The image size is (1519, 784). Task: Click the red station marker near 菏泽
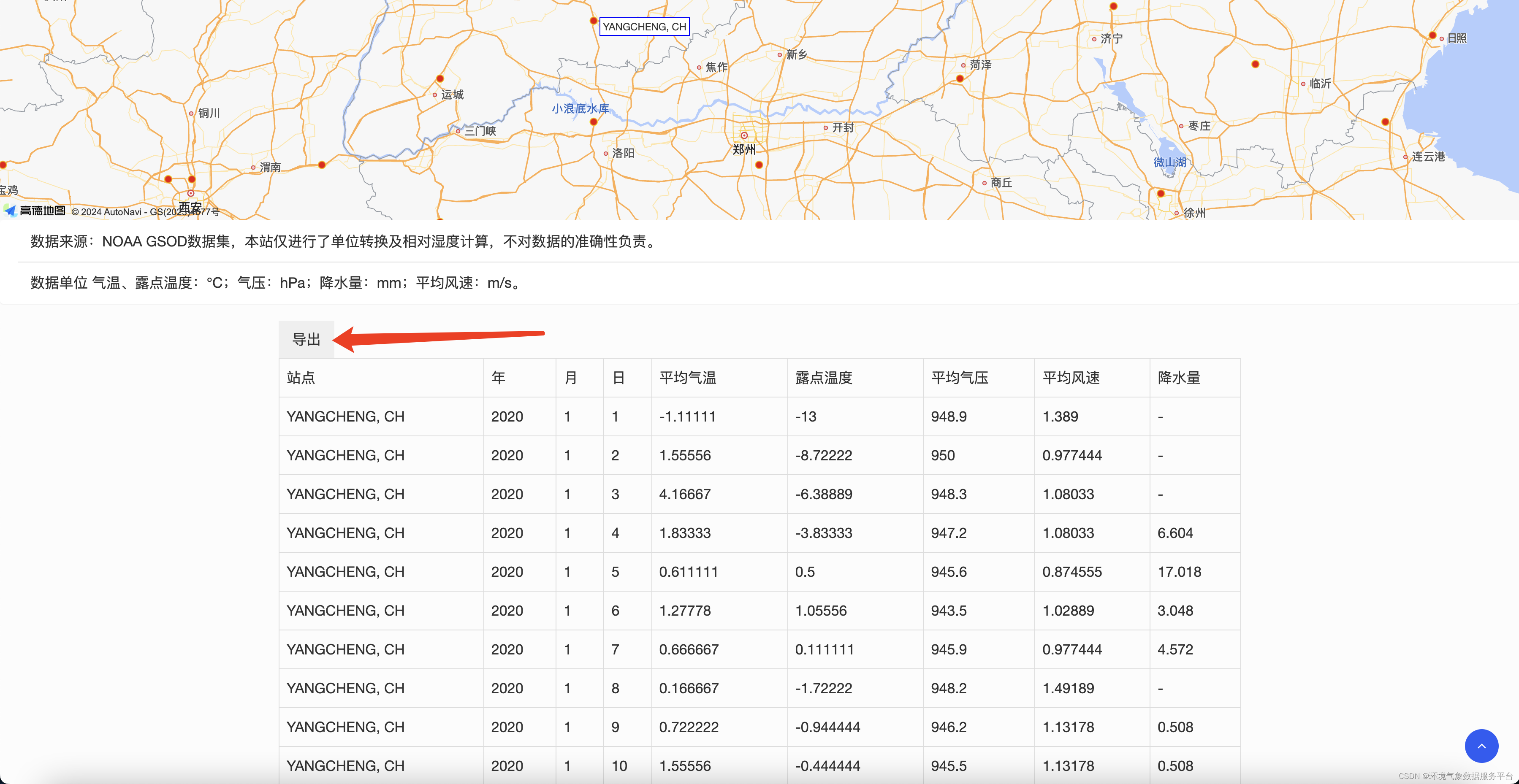tap(960, 78)
